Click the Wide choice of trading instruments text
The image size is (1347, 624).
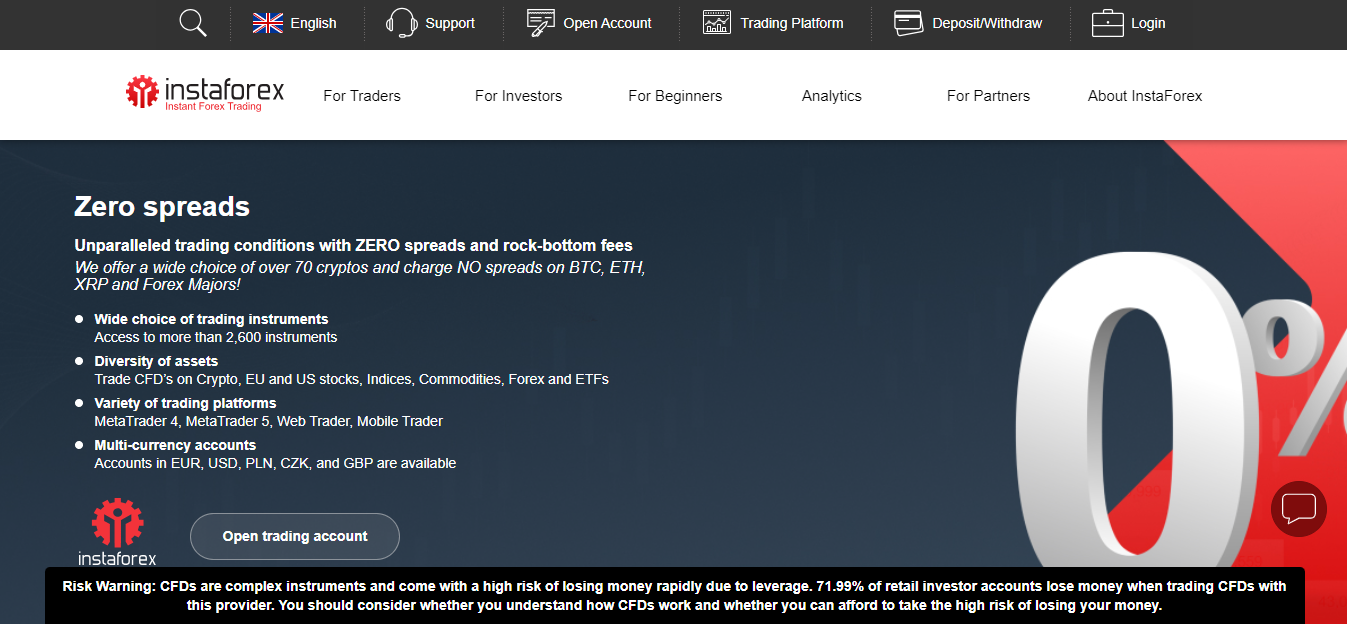pyautogui.click(x=211, y=319)
